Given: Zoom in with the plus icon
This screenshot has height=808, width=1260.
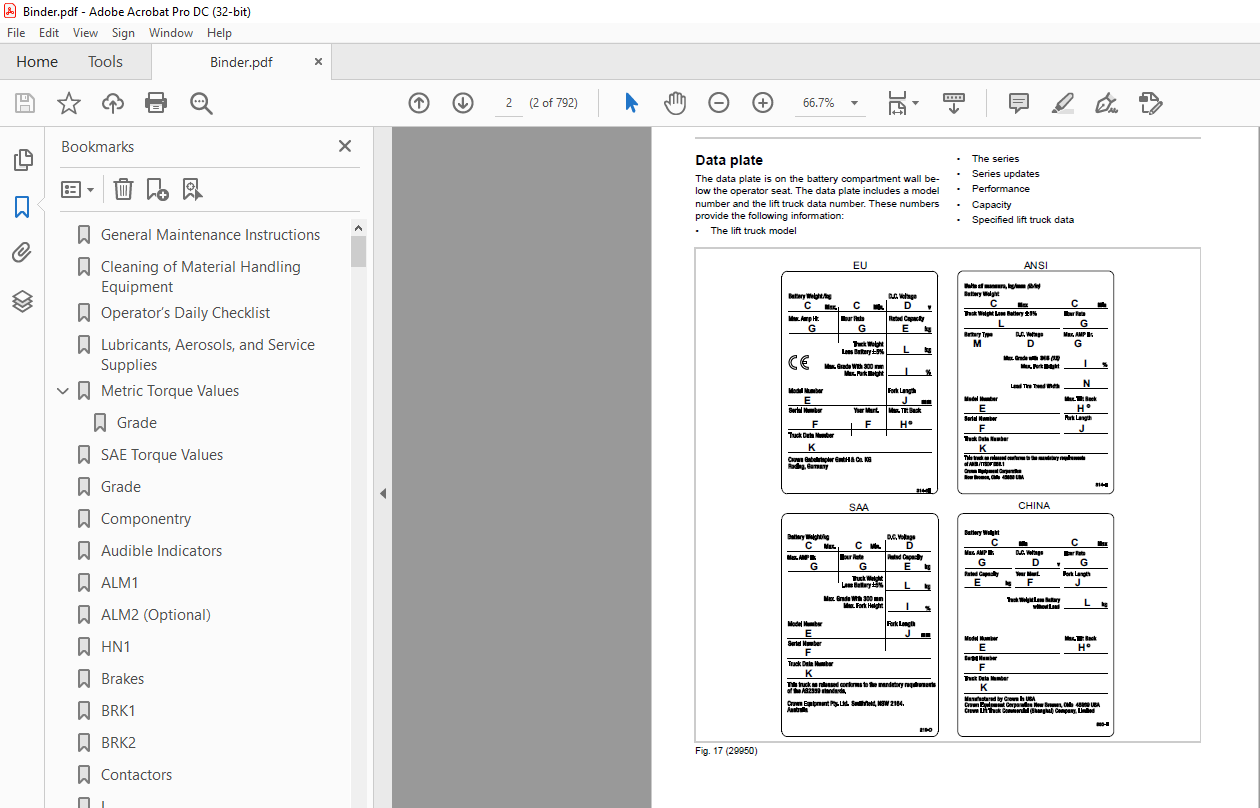Looking at the screenshot, I should point(763,103).
